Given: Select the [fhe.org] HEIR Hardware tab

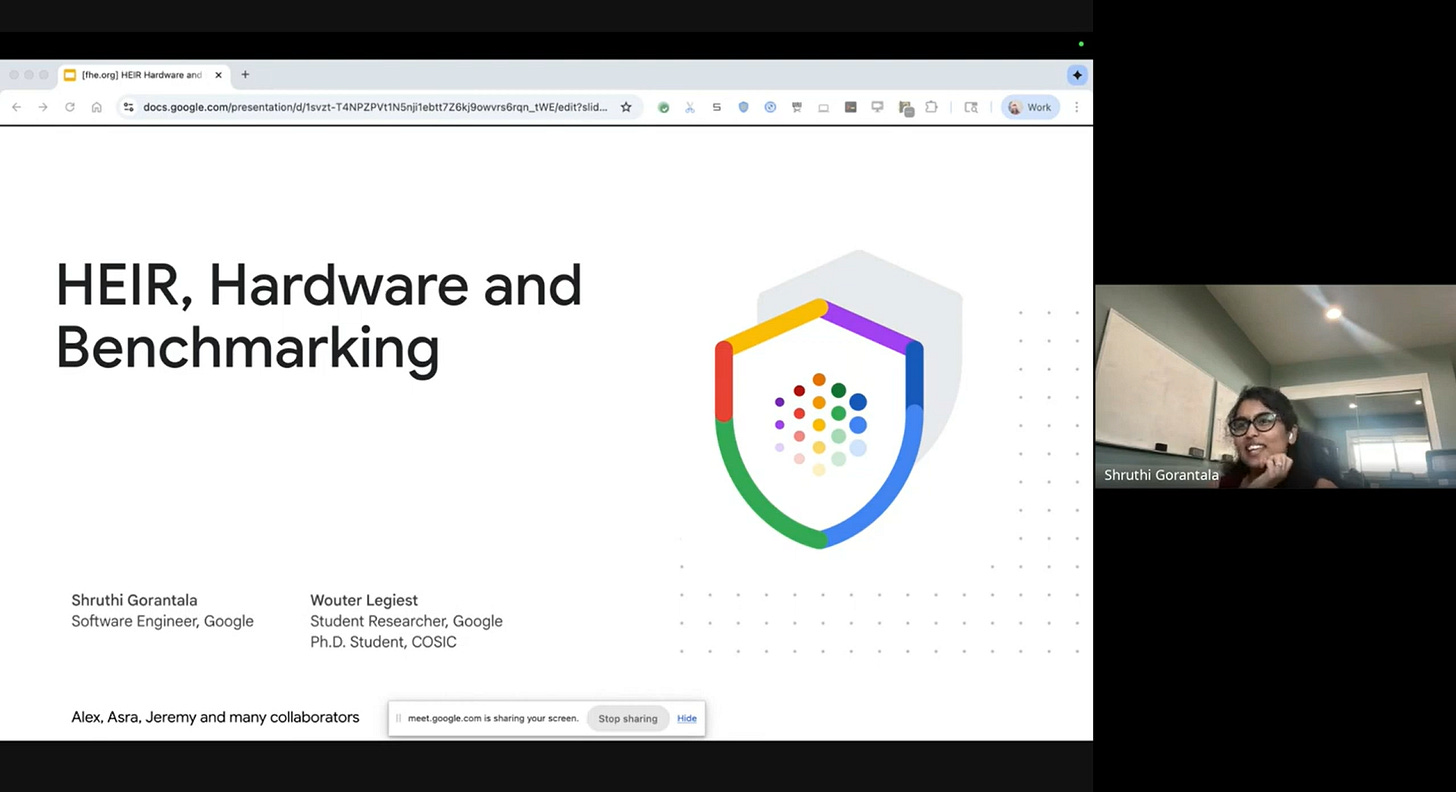Looking at the screenshot, I should 144,75.
